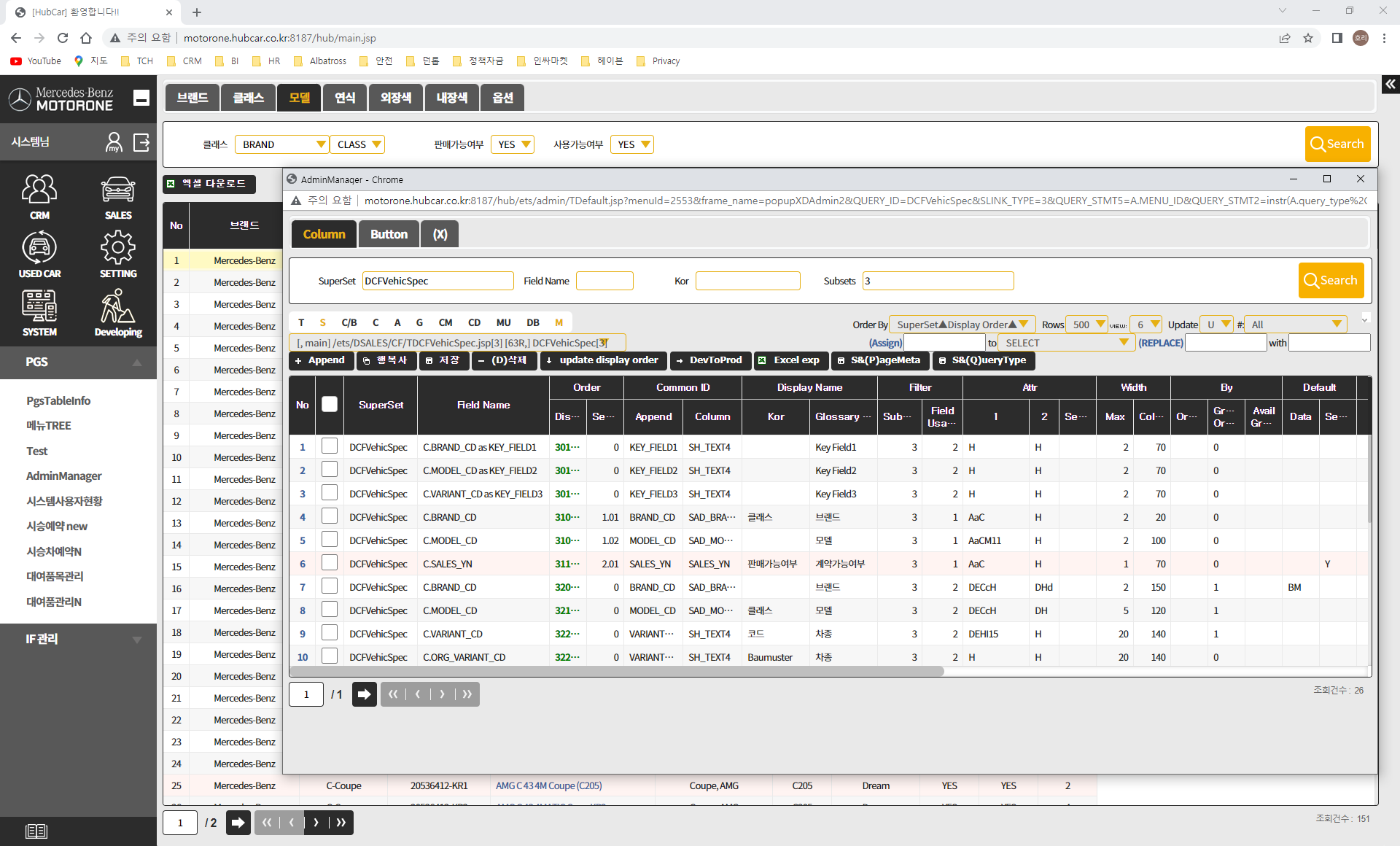Viewport: 1400px width, 846px height.
Task: Collapse sidebar with the minus icon by logo
Action: click(141, 98)
